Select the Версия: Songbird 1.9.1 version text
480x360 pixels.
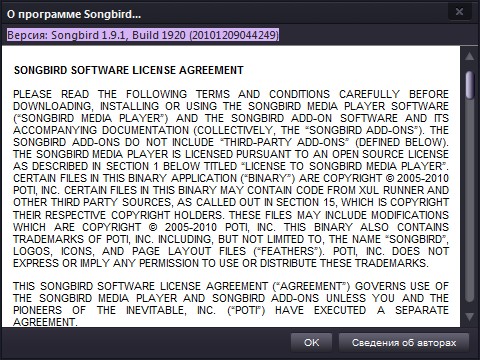point(143,35)
